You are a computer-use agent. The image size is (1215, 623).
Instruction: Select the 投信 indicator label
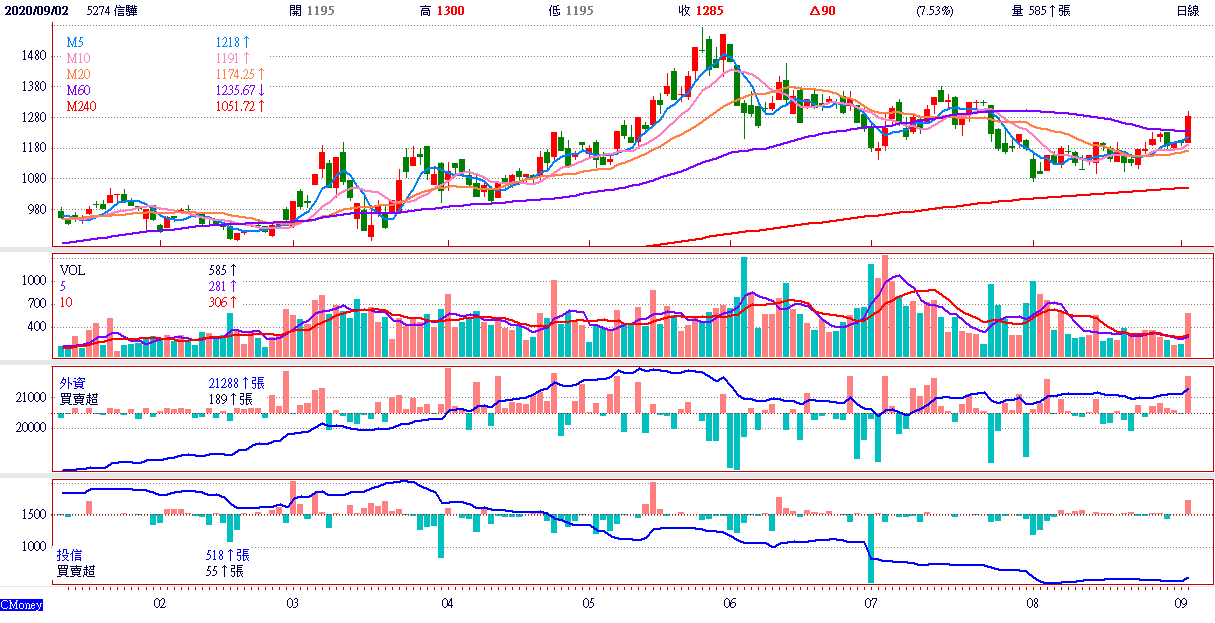70,555
